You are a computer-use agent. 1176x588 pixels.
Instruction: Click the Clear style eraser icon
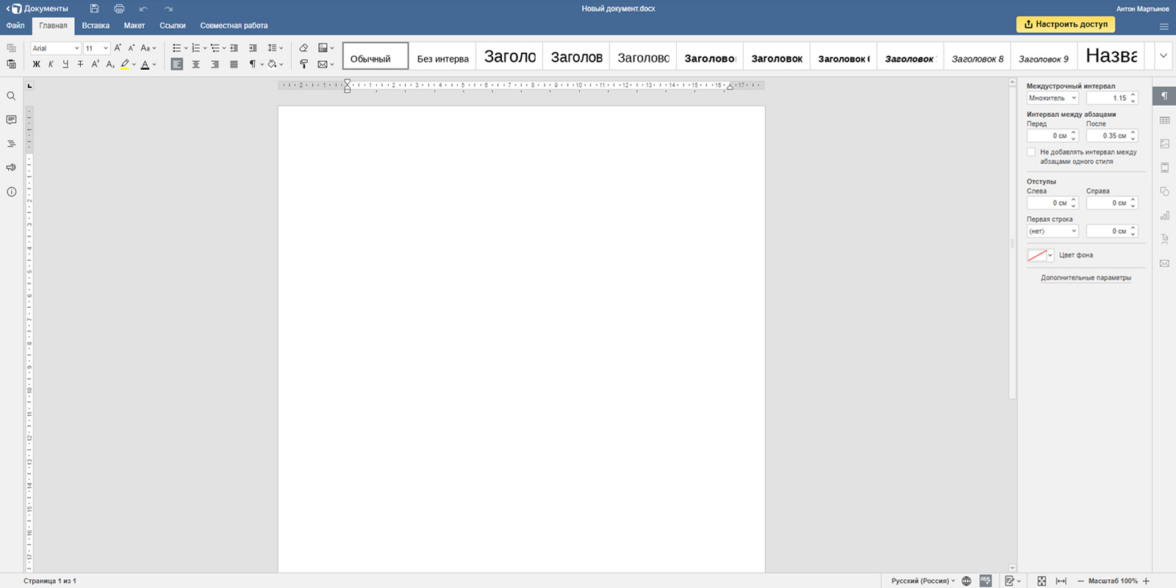click(x=304, y=48)
